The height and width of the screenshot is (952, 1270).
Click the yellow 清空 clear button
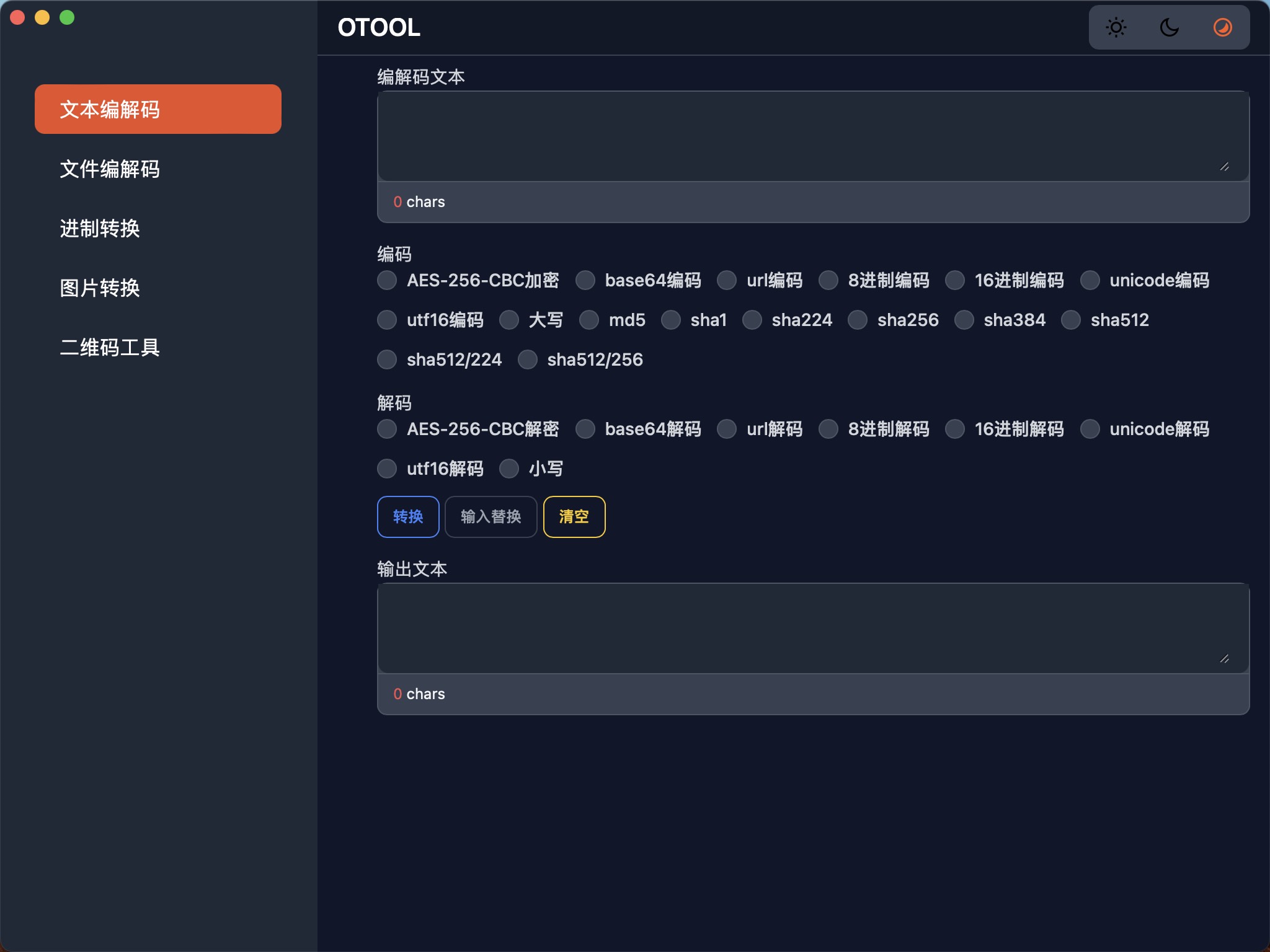pos(574,517)
